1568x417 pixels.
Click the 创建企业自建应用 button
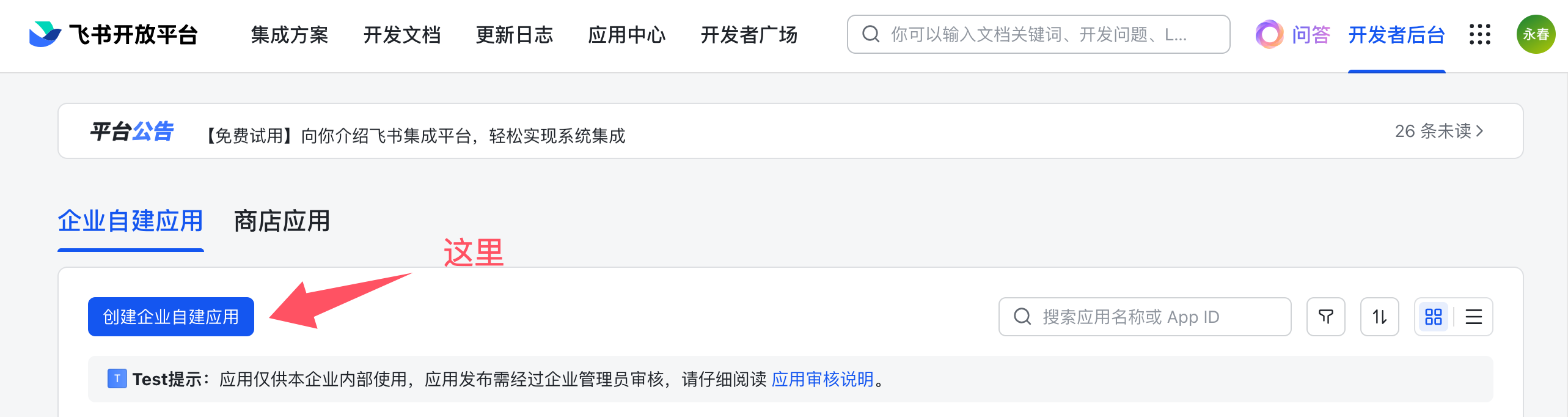170,317
